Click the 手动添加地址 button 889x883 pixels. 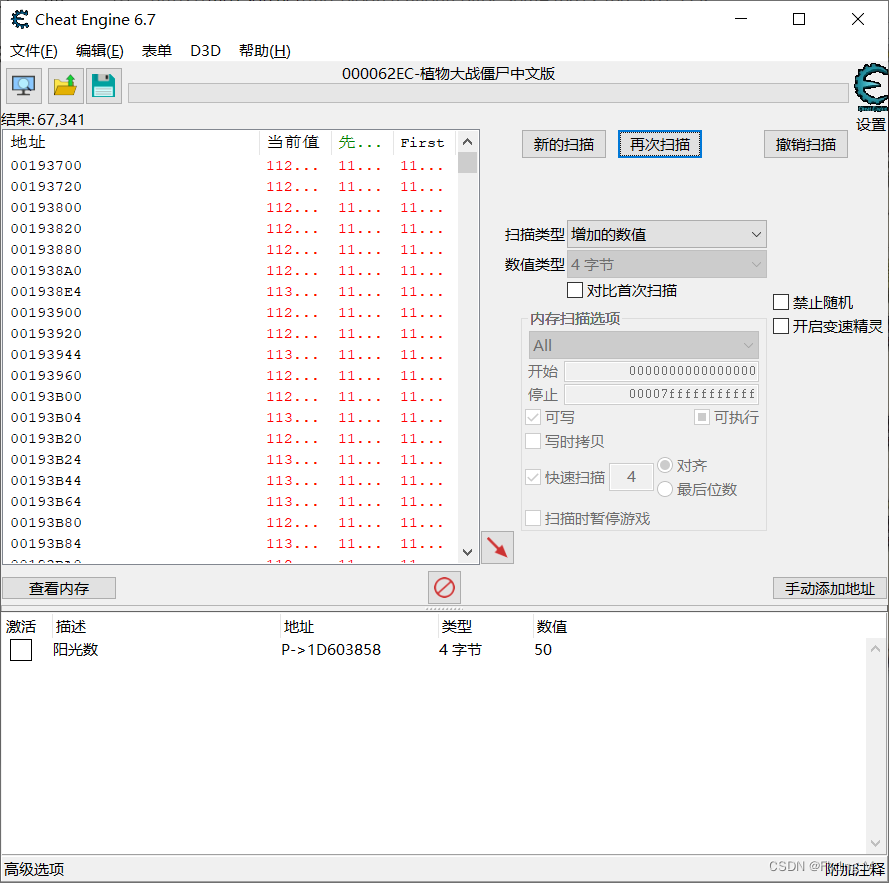[x=829, y=588]
